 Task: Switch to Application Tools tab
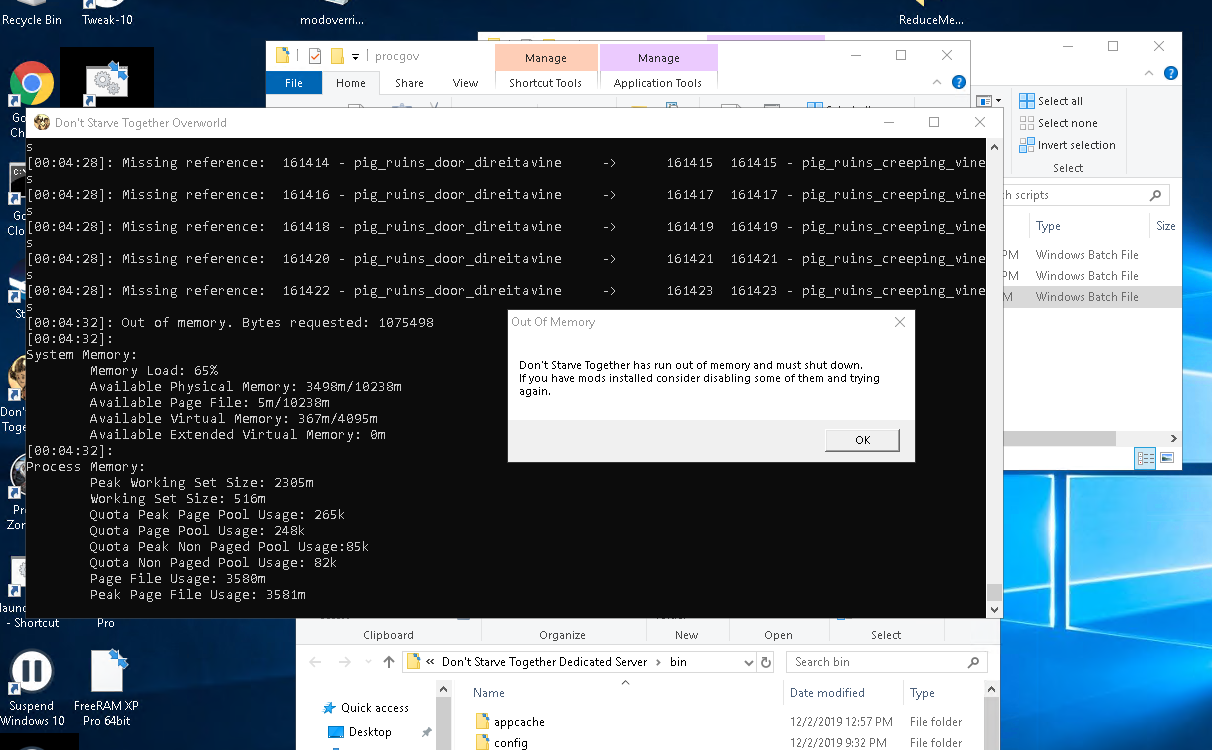click(657, 83)
